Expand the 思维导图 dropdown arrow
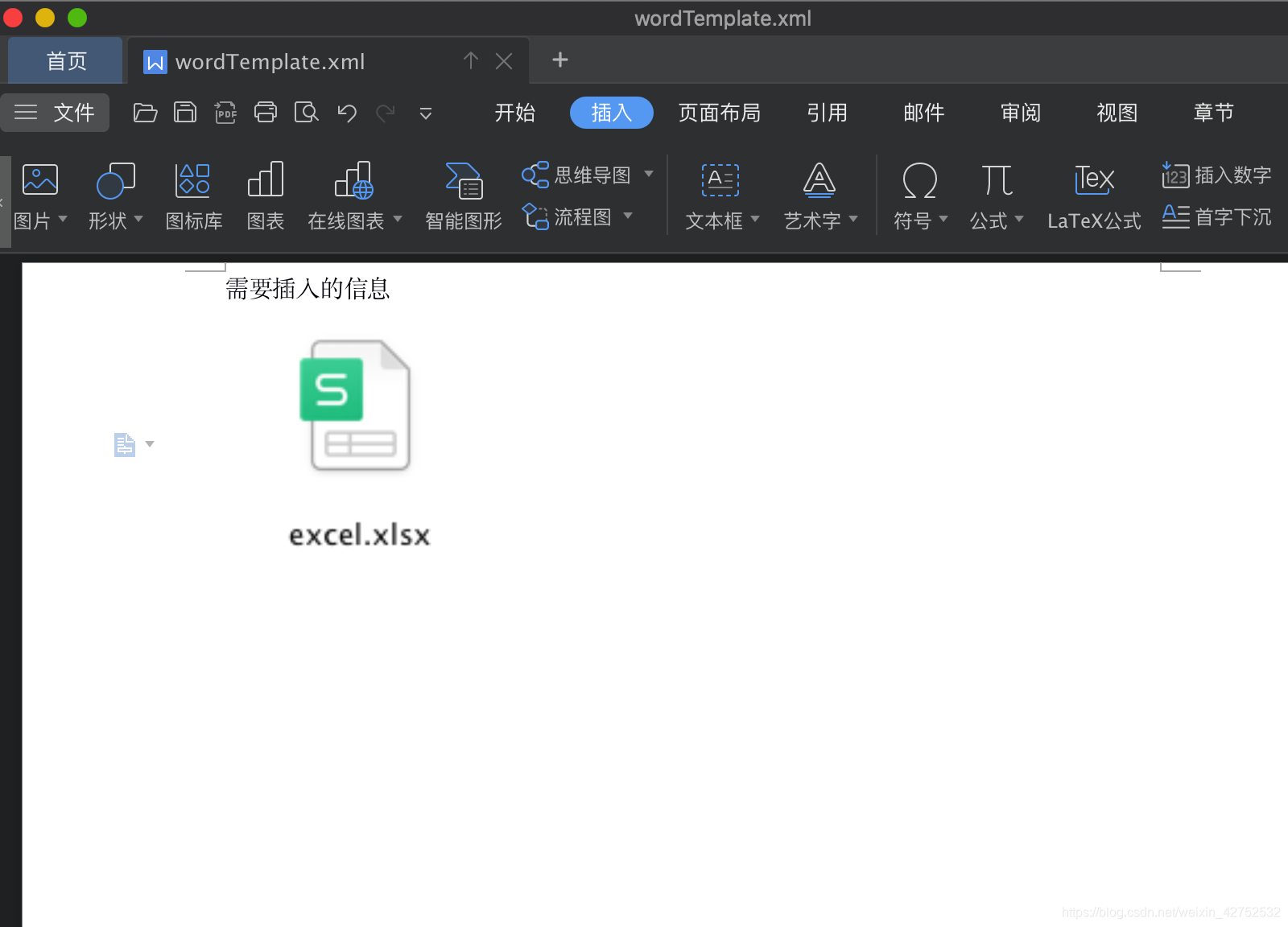This screenshot has width=1288, height=927. (649, 174)
